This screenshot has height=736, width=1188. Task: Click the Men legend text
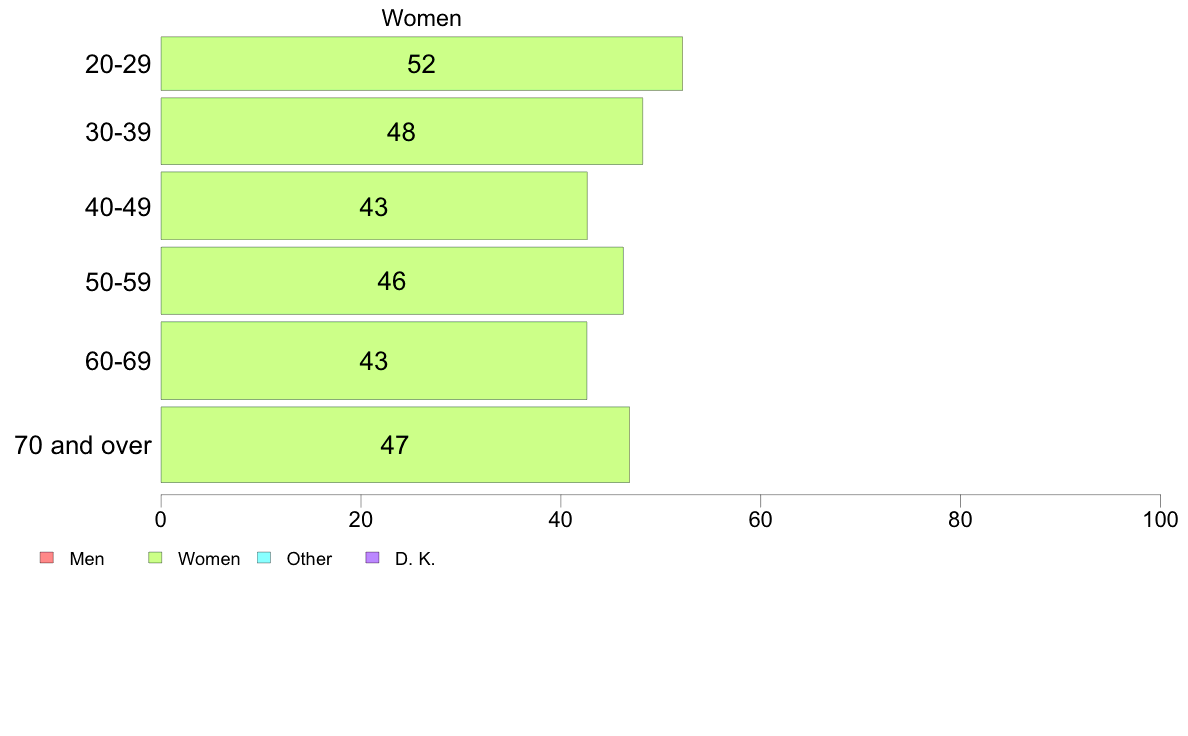pos(86,559)
